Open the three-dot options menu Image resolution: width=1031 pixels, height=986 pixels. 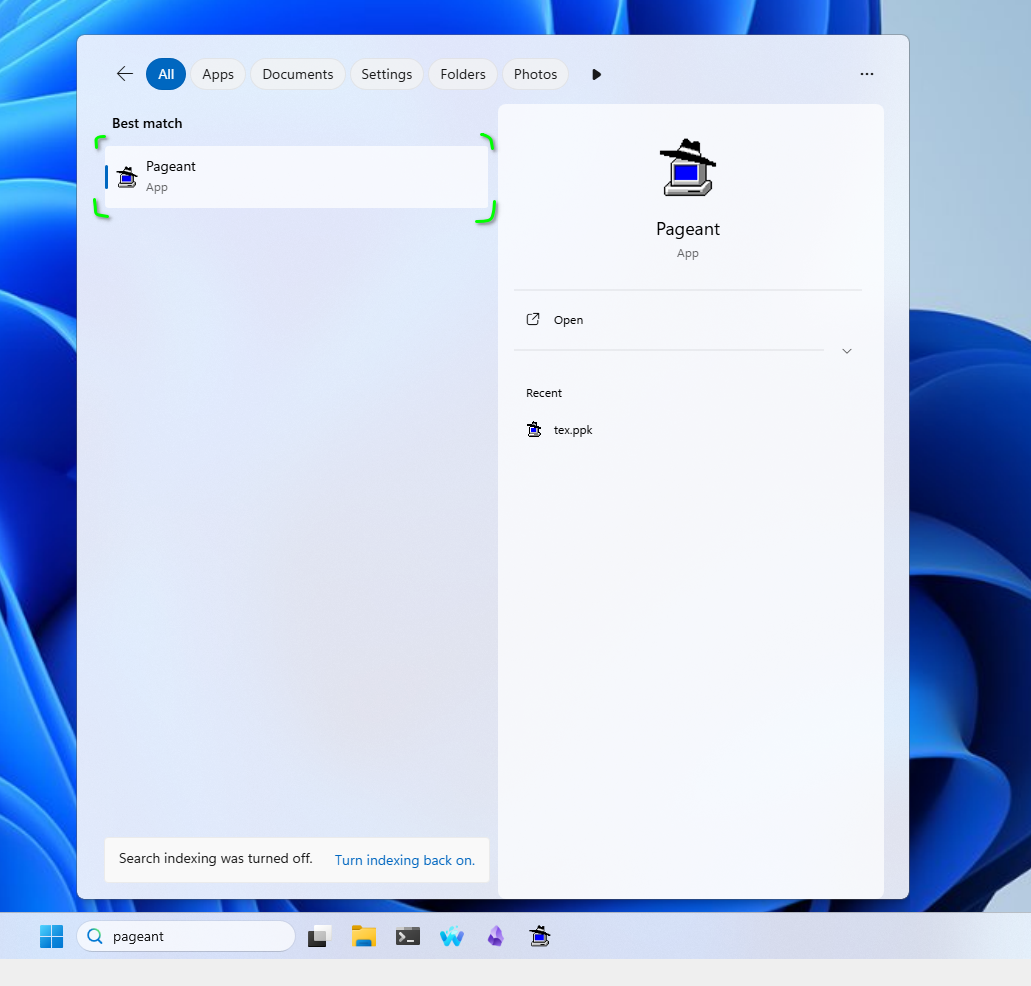[x=867, y=74]
